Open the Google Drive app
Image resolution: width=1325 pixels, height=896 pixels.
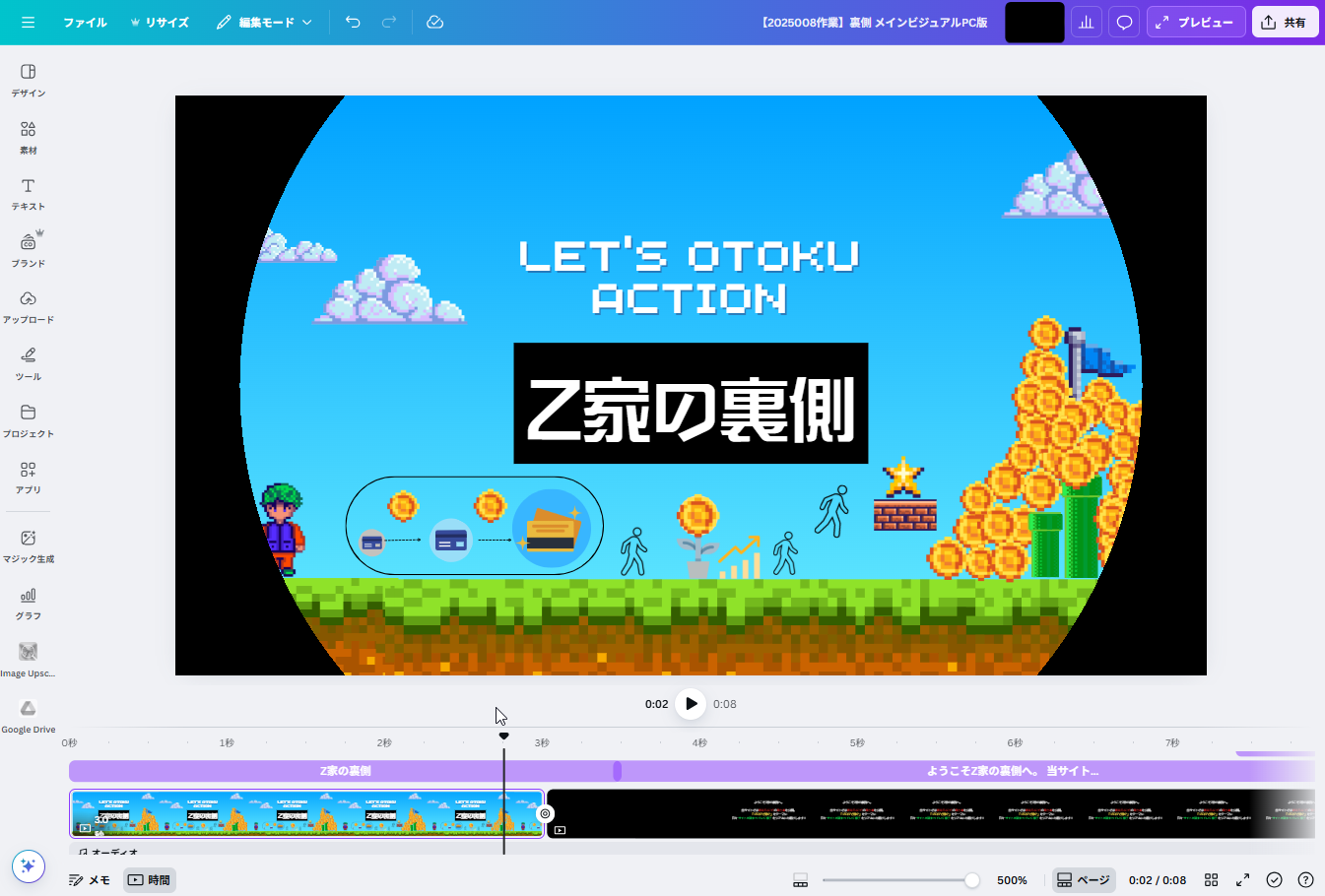pyautogui.click(x=29, y=717)
